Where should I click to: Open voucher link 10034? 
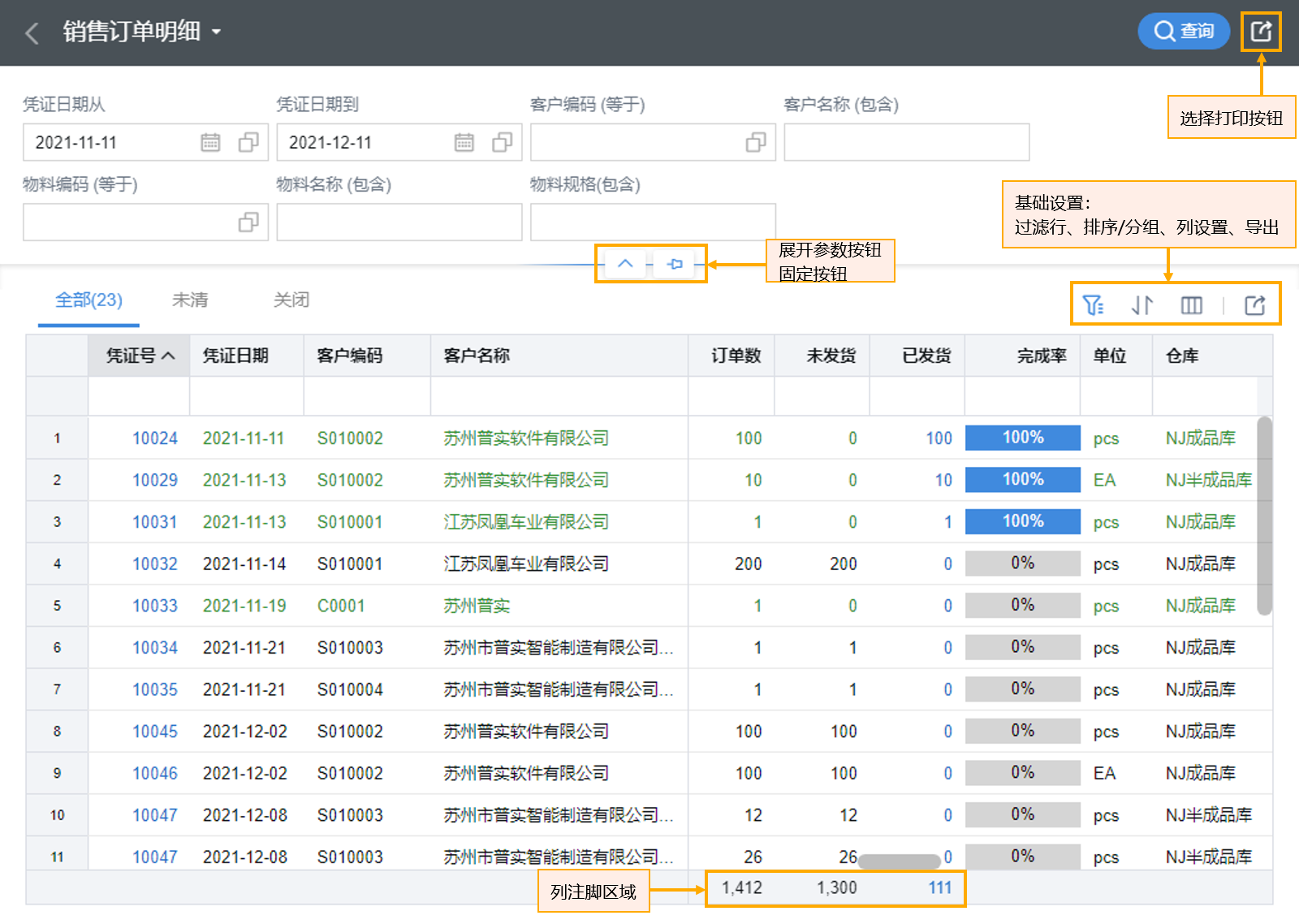(155, 647)
